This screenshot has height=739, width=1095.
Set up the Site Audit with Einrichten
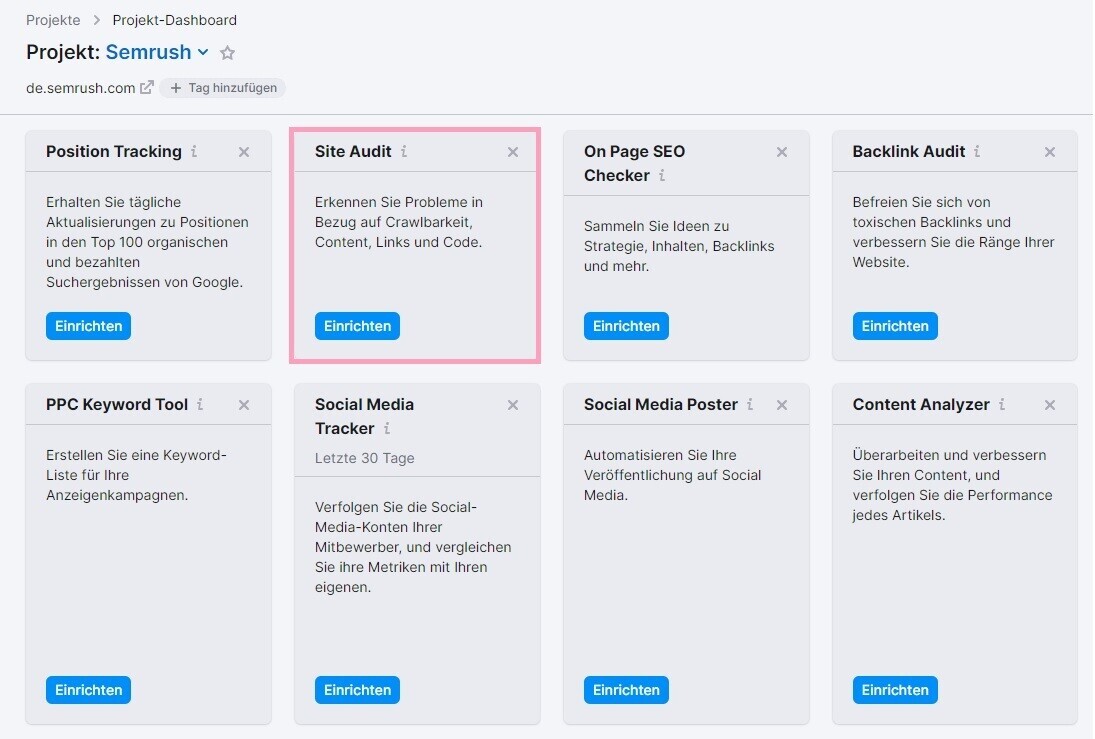click(357, 325)
